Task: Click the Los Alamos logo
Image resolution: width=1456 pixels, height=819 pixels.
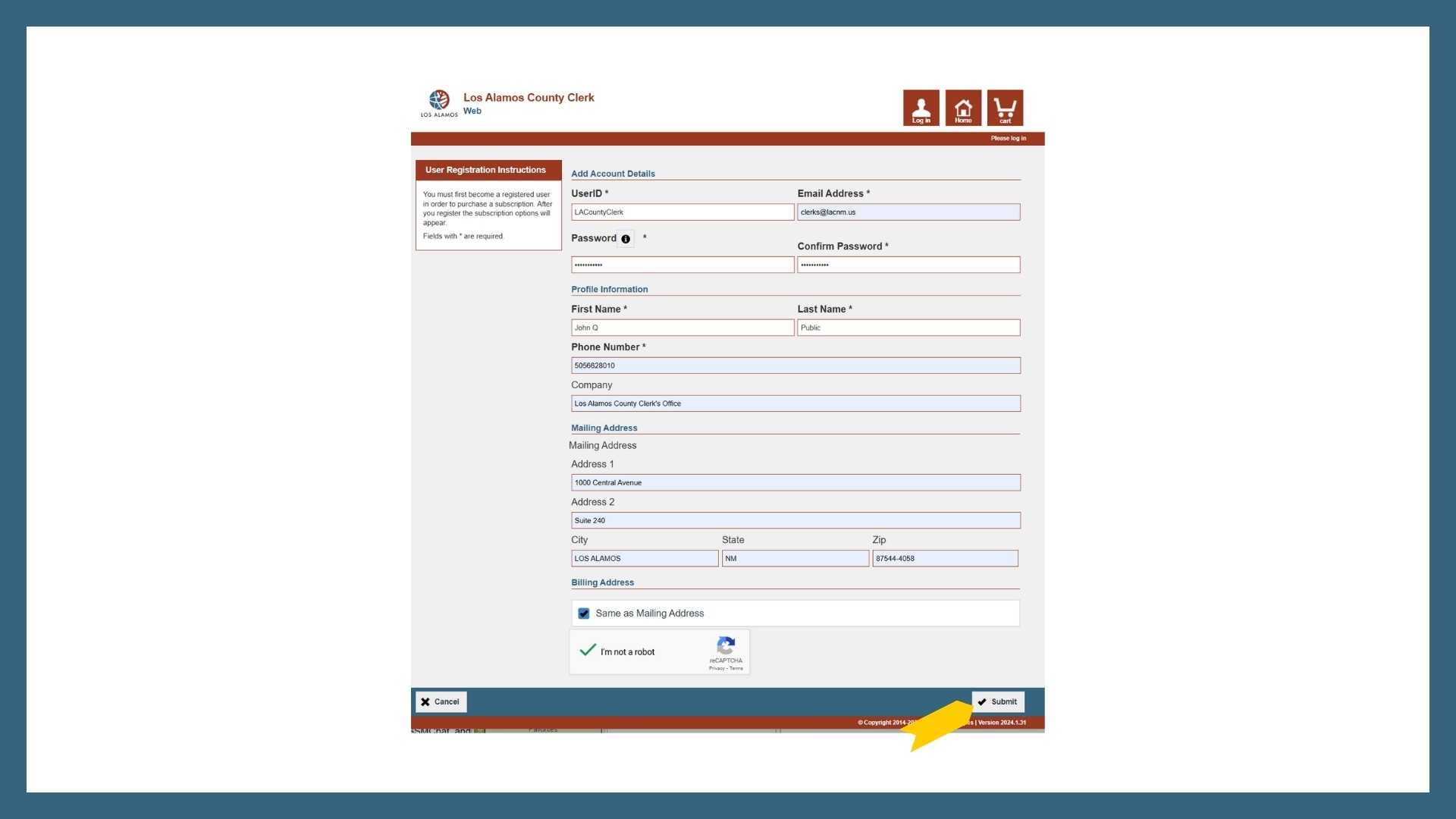Action: click(x=439, y=103)
